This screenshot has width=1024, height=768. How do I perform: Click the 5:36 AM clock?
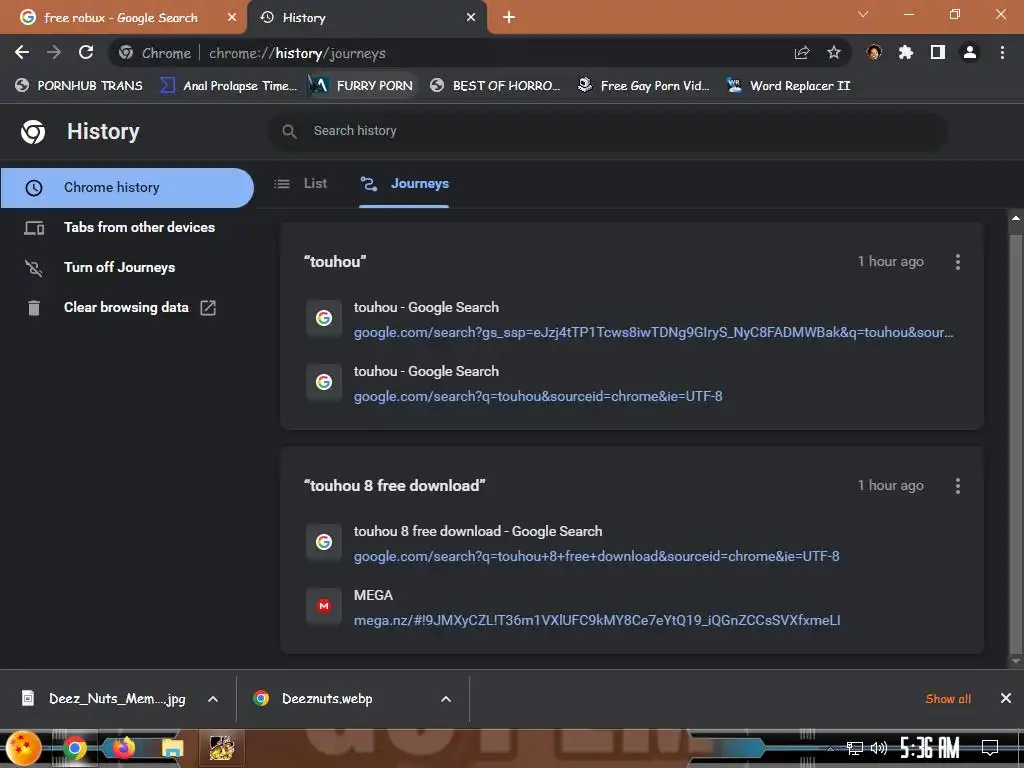click(x=930, y=748)
